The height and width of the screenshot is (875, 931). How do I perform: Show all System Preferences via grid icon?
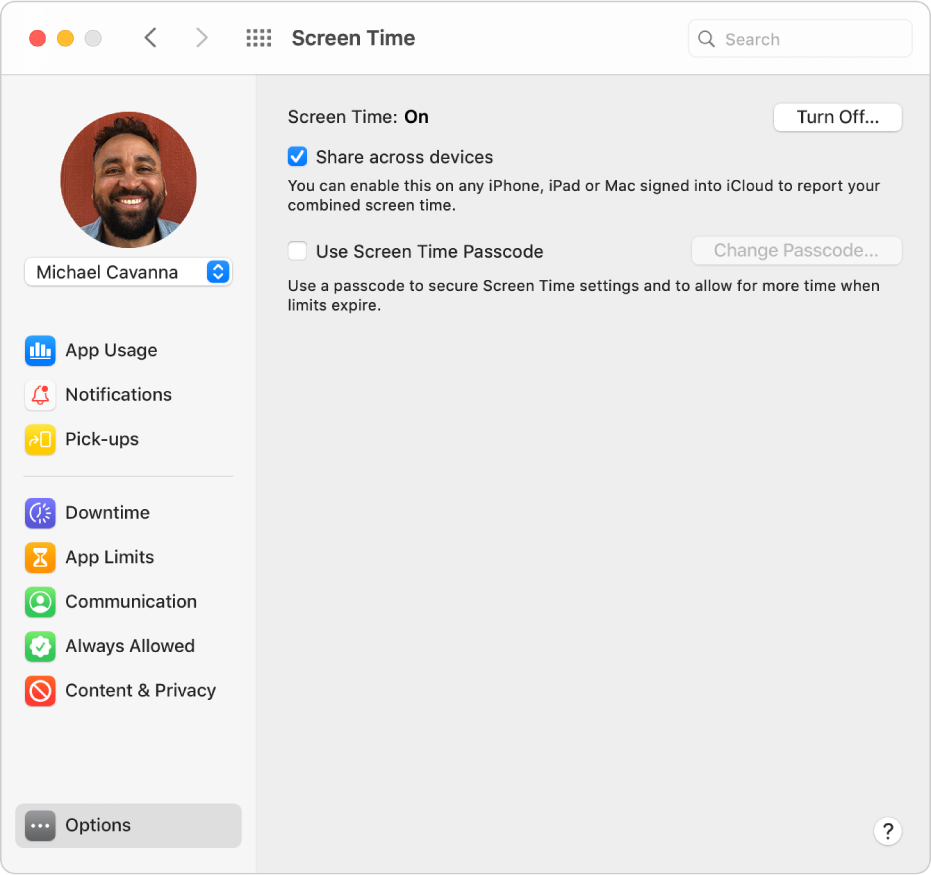[x=258, y=38]
